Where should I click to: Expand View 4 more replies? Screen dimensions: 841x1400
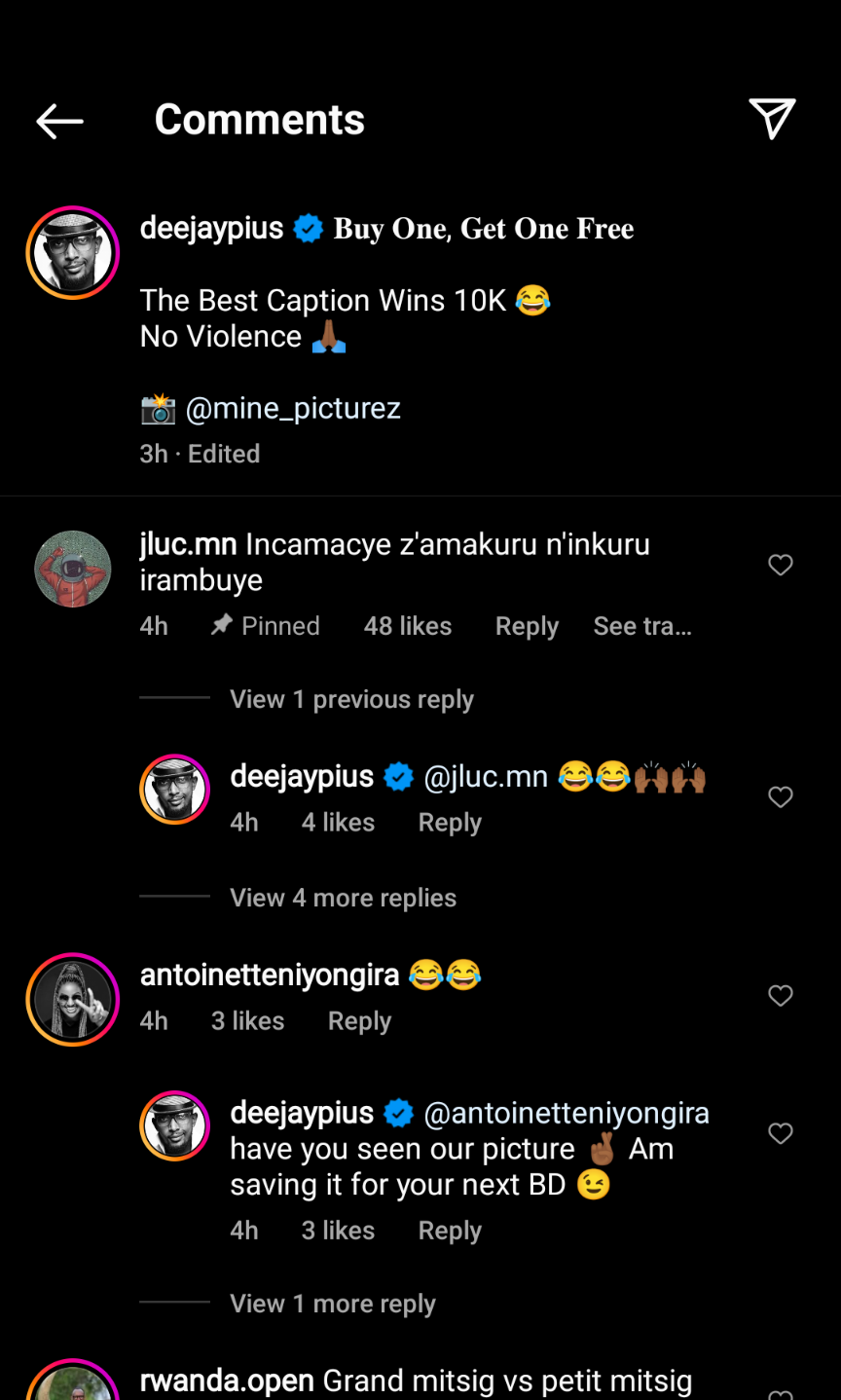[x=343, y=898]
